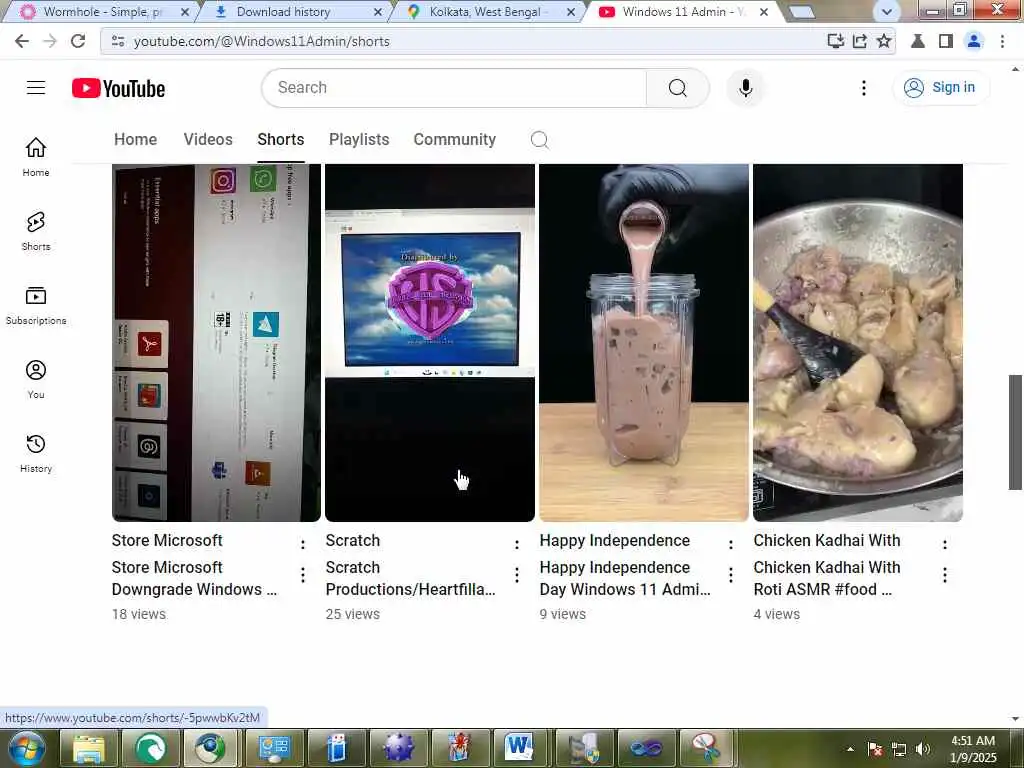The height and width of the screenshot is (768, 1024).
Task: Open the Chicken Kadhai With Roti ASMR title
Action: click(x=827, y=578)
